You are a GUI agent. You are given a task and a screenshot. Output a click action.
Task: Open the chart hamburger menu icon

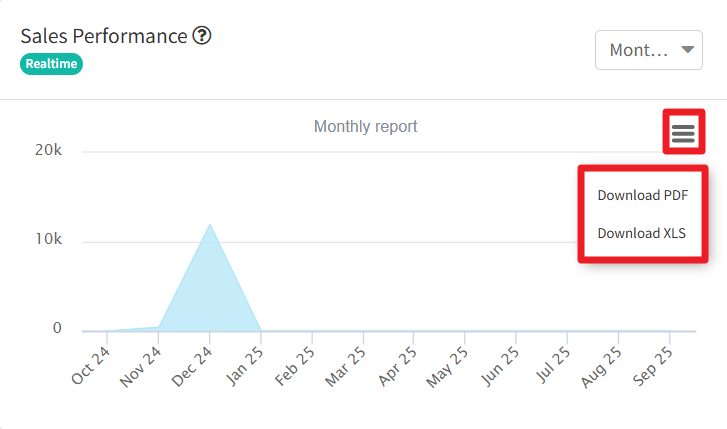[683, 133]
